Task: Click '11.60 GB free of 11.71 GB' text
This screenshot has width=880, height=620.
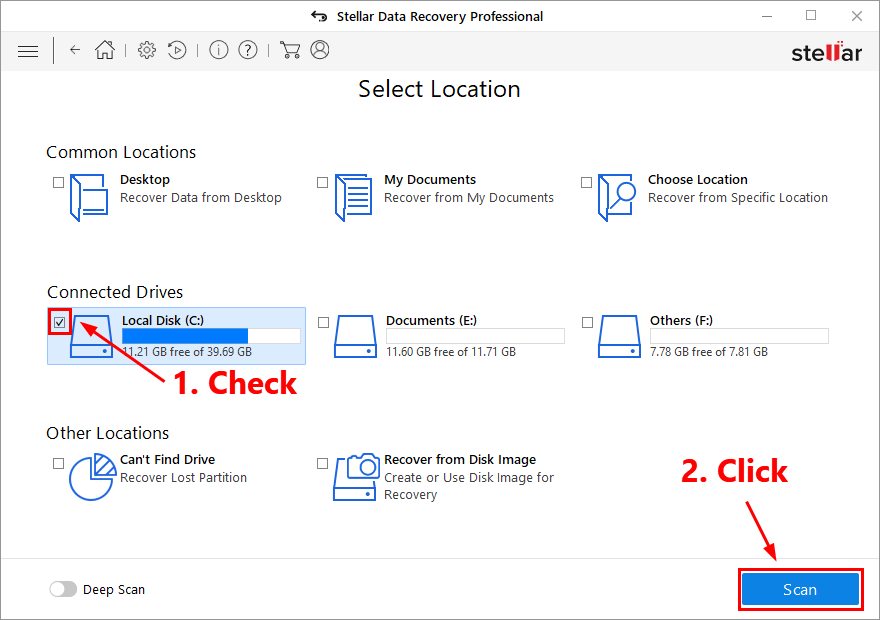Action: (451, 352)
